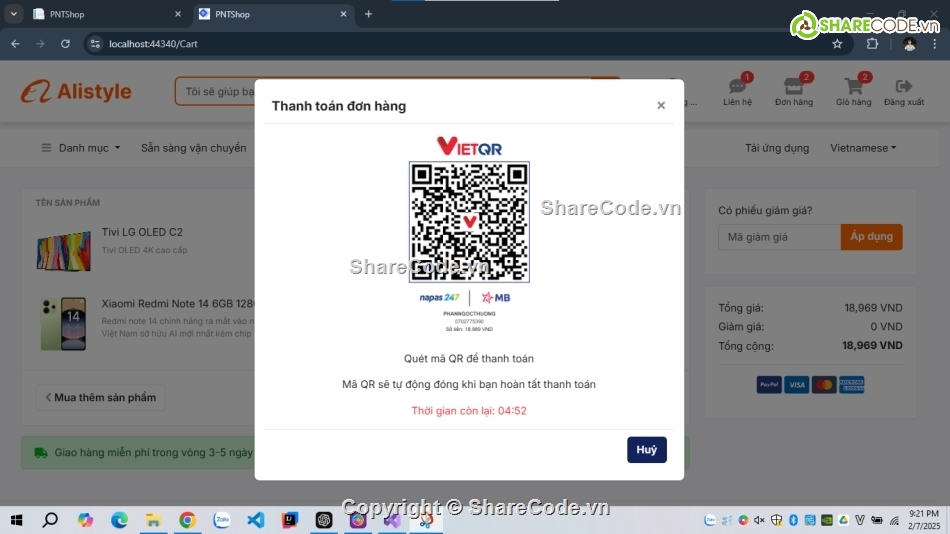Launch Microsoft Edge from taskbar
This screenshot has width=950, height=534.
click(x=119, y=520)
